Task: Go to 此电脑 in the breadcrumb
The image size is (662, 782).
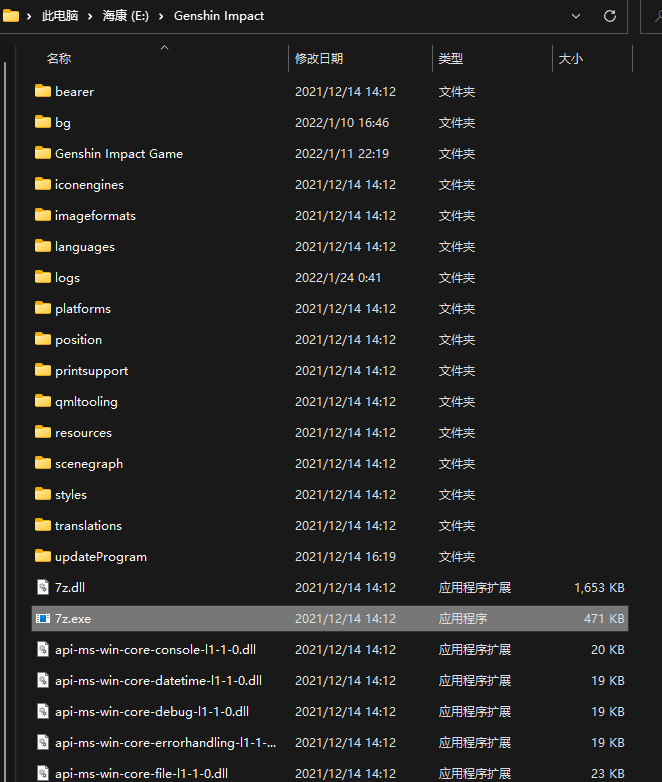Action: [x=60, y=16]
